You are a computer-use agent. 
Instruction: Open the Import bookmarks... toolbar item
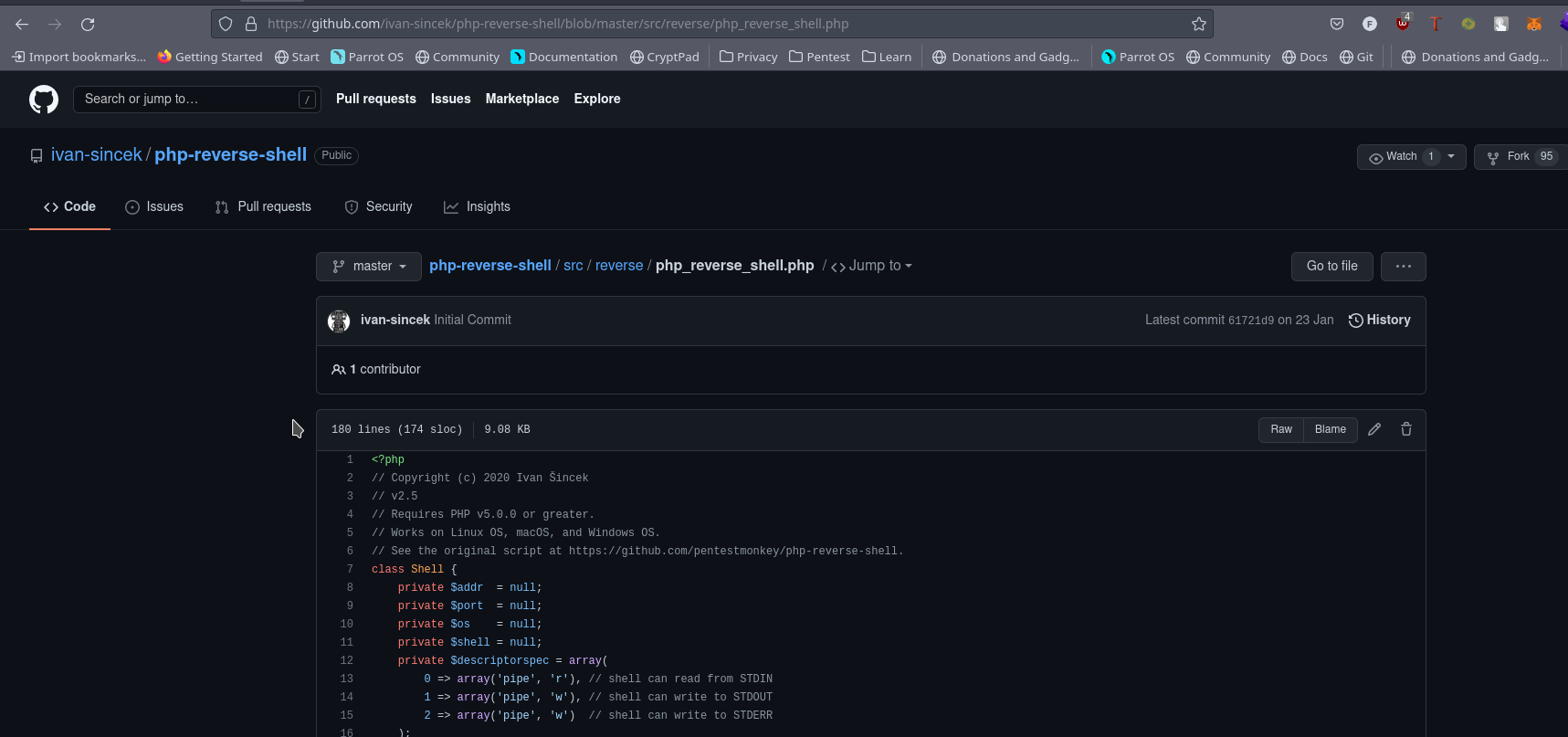(x=79, y=57)
